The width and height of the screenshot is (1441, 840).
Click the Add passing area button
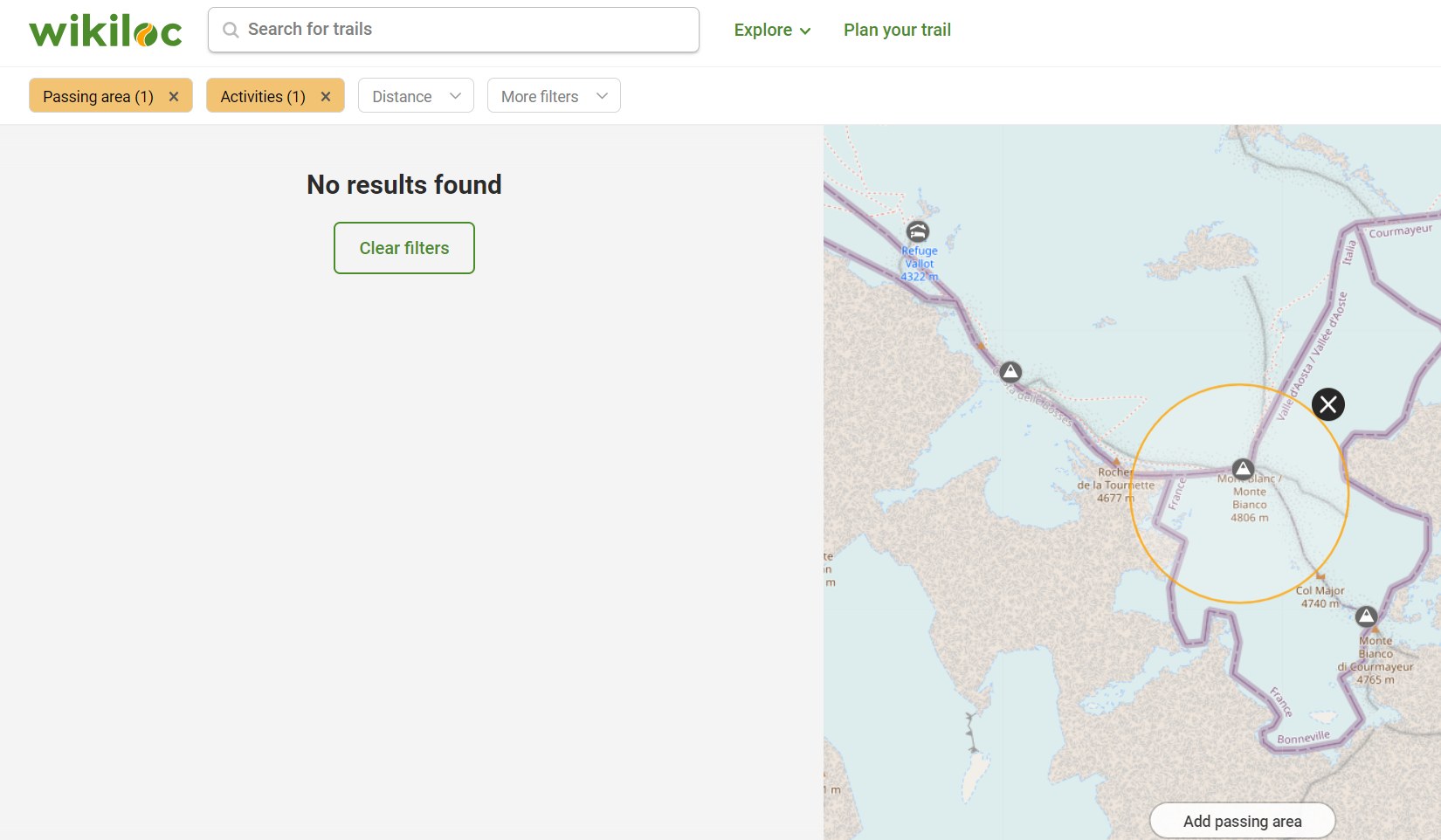click(x=1242, y=821)
